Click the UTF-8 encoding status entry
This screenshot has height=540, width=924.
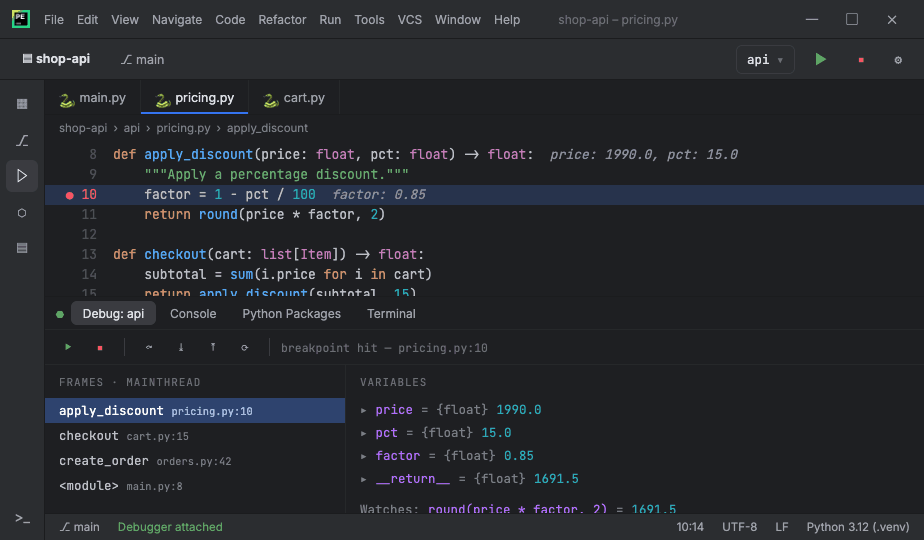(740, 527)
